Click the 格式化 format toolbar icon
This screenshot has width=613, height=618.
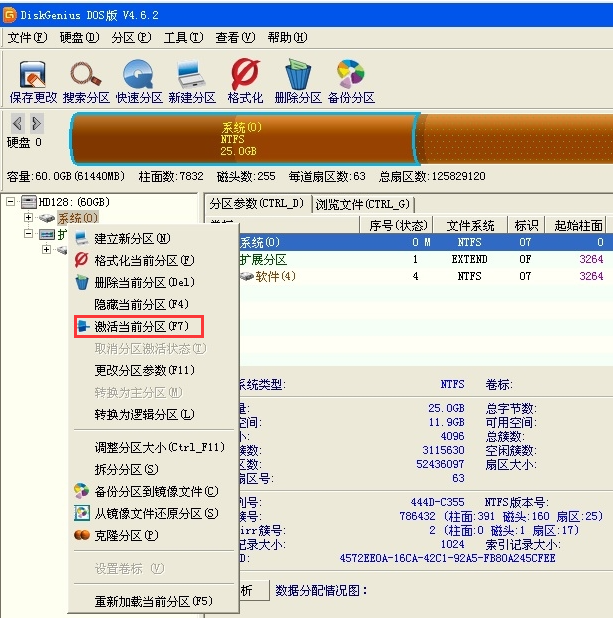245,80
